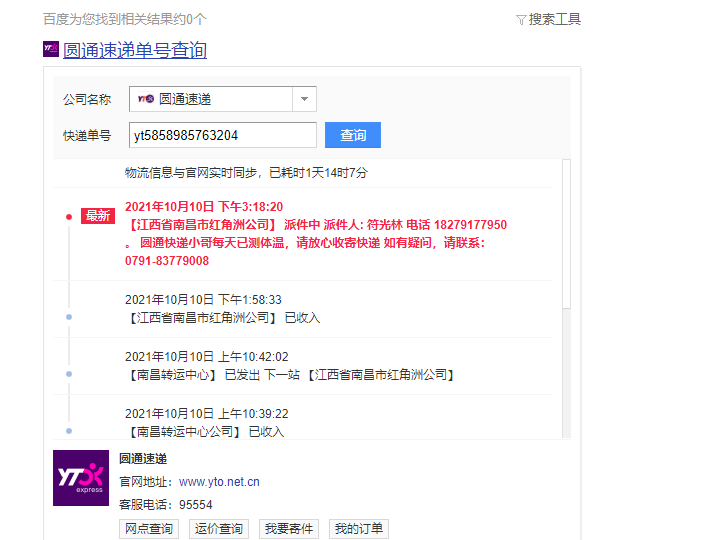Click the dropdown arrow of the company selector
The height and width of the screenshot is (540, 713).
coord(304,99)
